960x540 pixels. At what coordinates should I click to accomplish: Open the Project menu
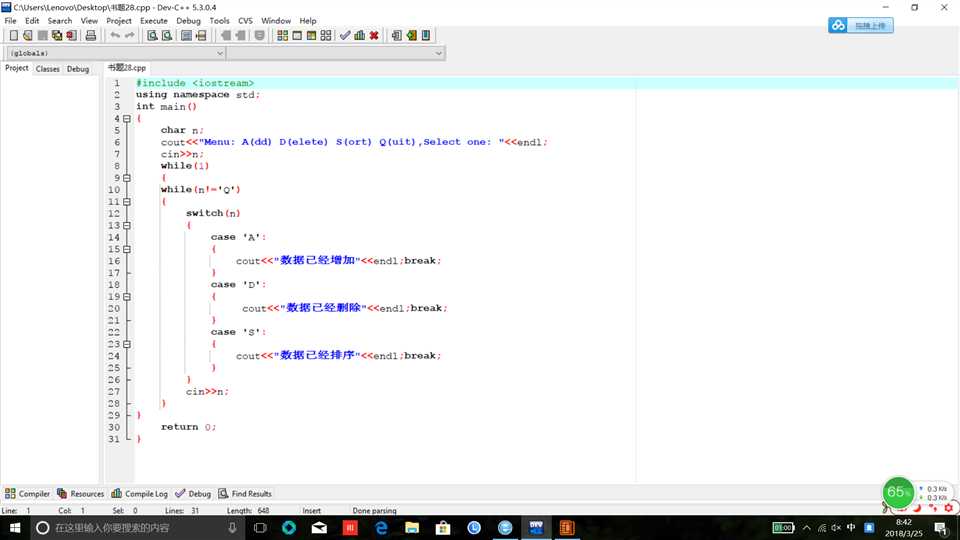click(119, 20)
